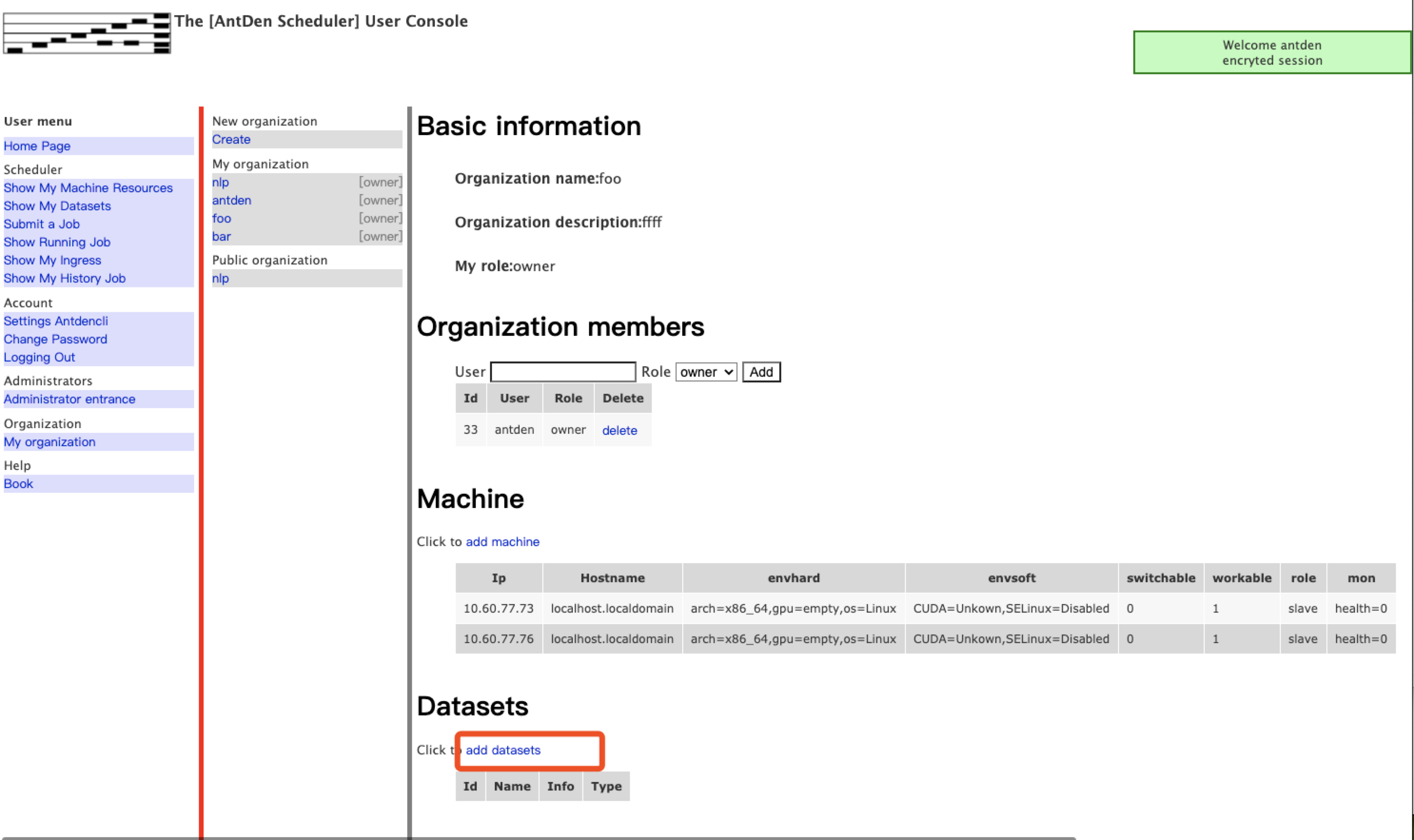Open Settings Antdencli

(56, 321)
